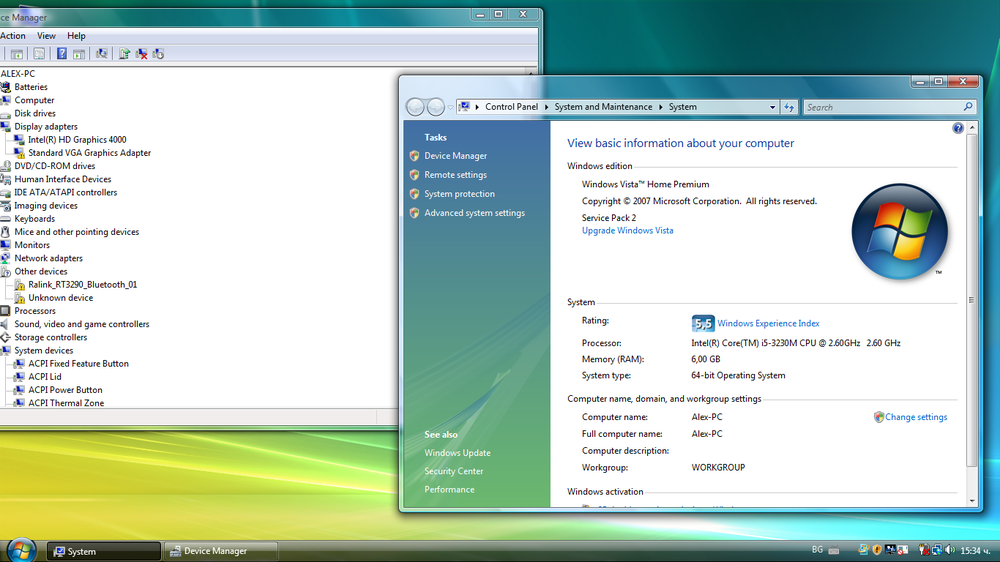Click the Refresh button beside the address bar
This screenshot has height=562, width=1000.
789,107
